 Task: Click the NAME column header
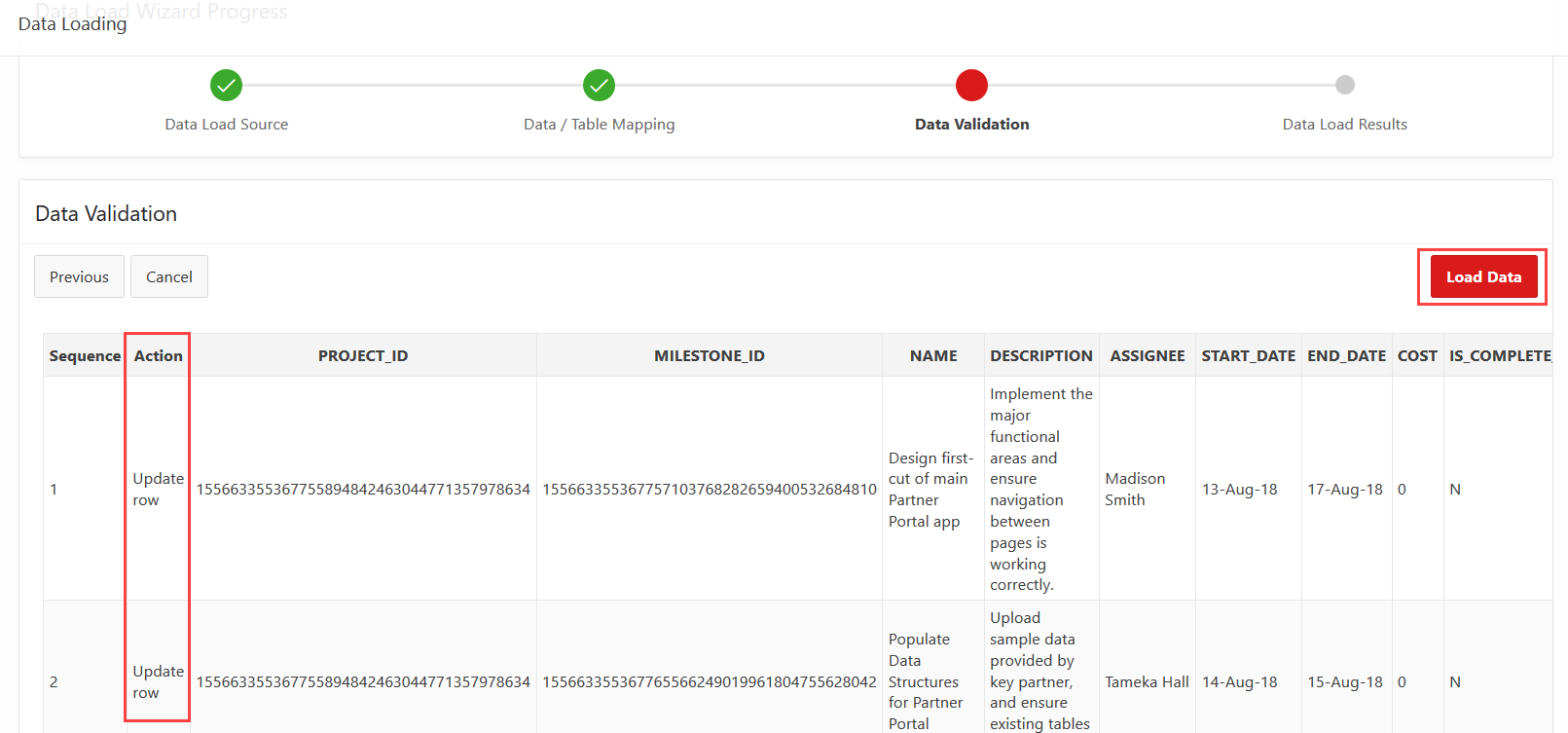[933, 356]
